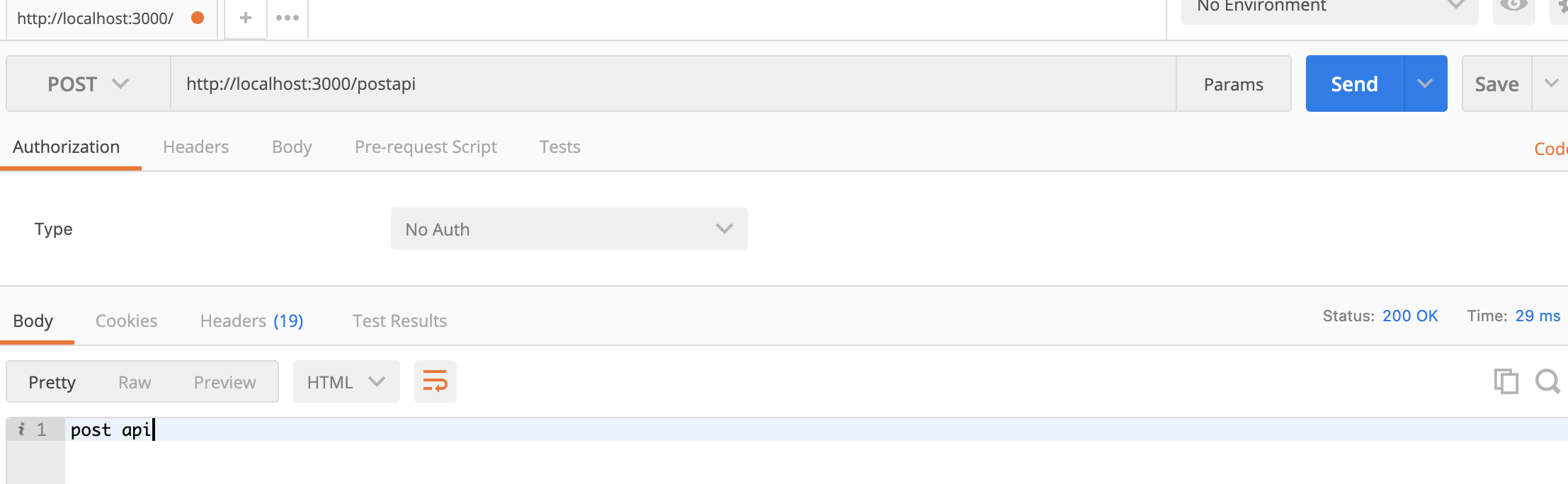The image size is (1568, 484).
Task: Open a new request tab with plus icon
Action: point(246,18)
